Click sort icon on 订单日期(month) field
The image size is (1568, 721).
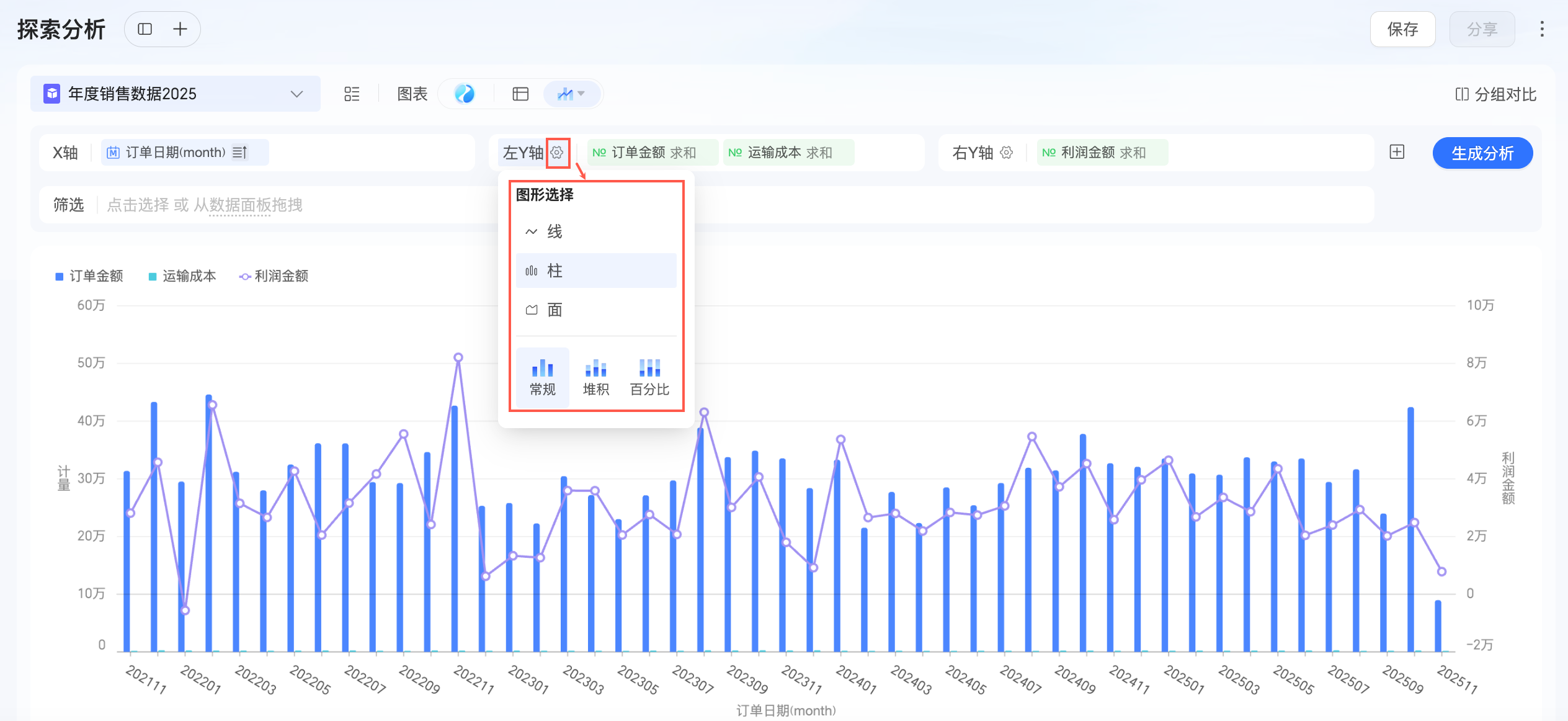click(240, 153)
